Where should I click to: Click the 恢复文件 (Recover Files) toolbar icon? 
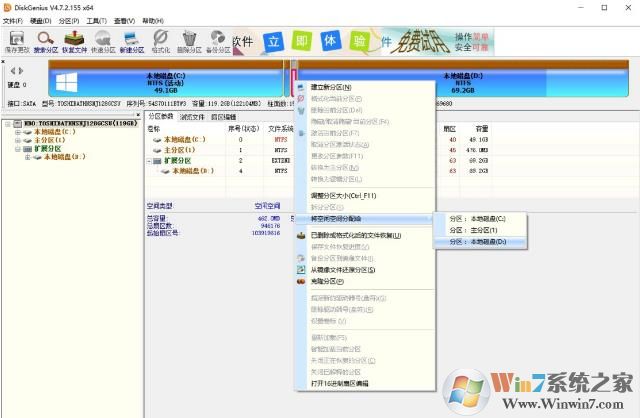tap(74, 40)
